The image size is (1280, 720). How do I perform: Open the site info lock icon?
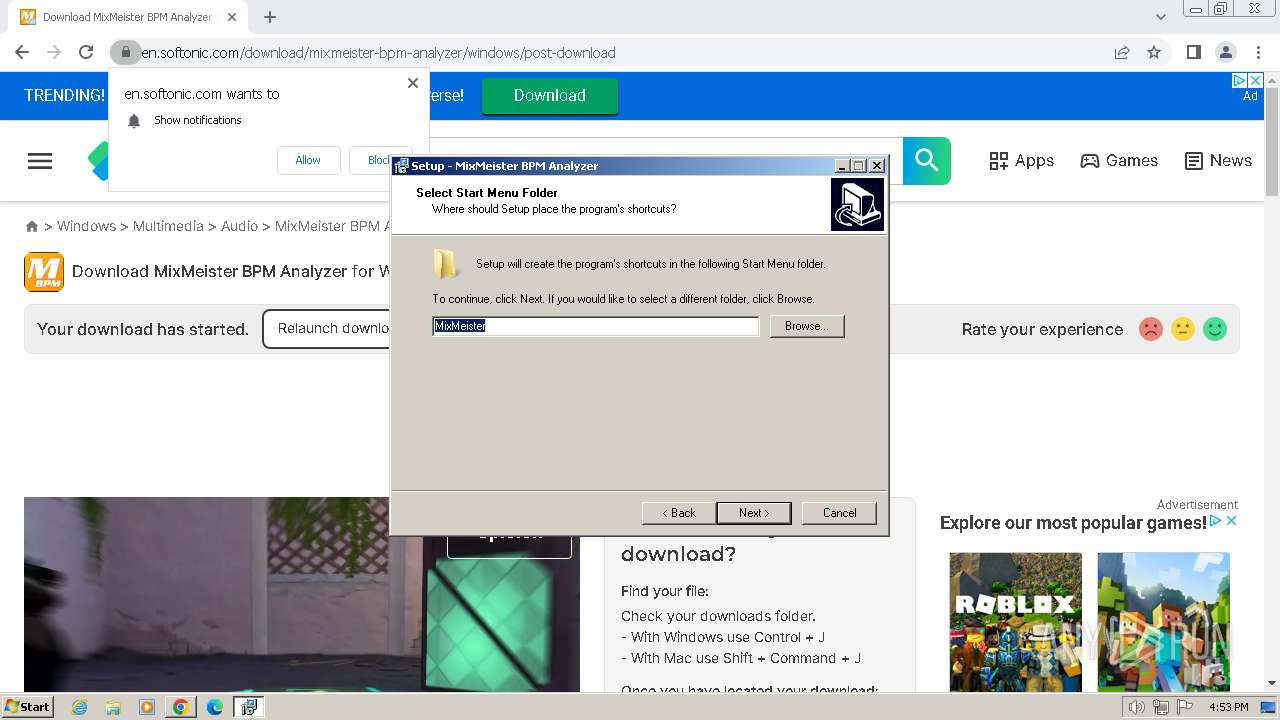coord(125,52)
